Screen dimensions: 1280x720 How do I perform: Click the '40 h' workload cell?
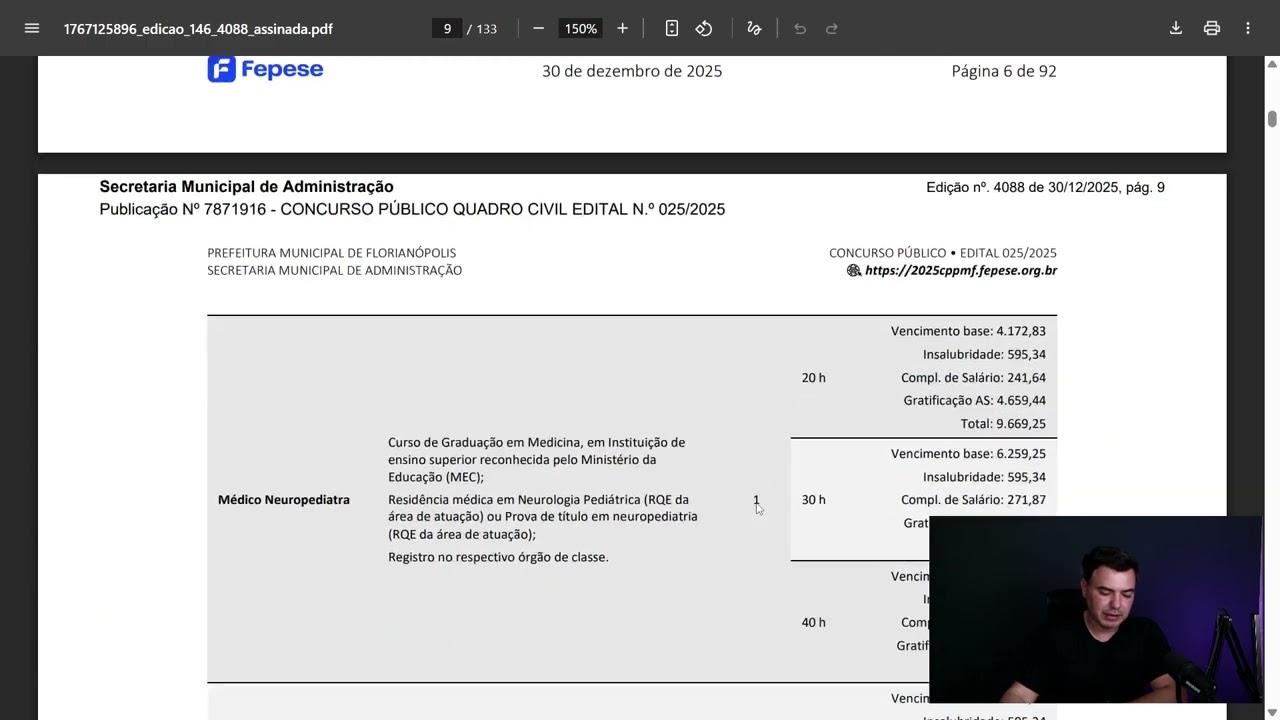814,622
